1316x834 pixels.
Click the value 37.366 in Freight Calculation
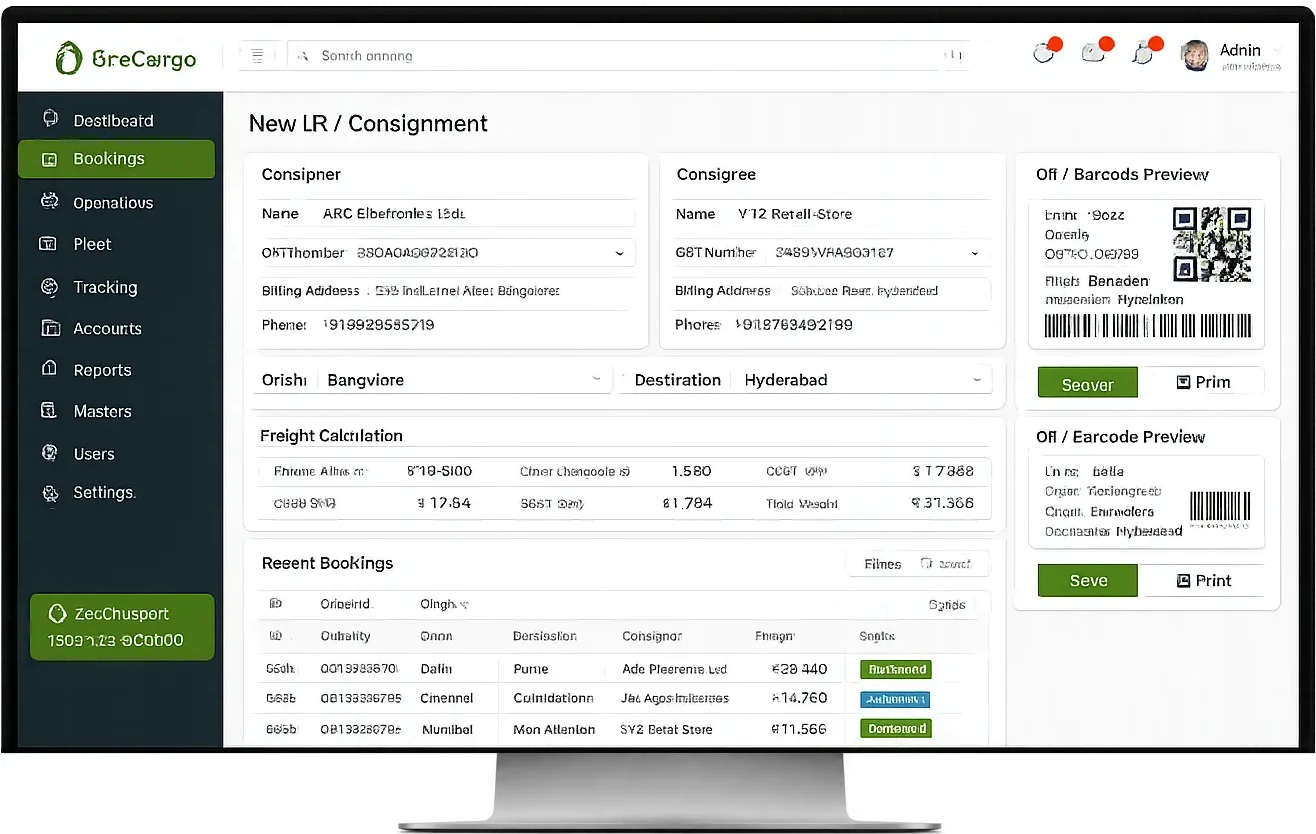pos(943,503)
